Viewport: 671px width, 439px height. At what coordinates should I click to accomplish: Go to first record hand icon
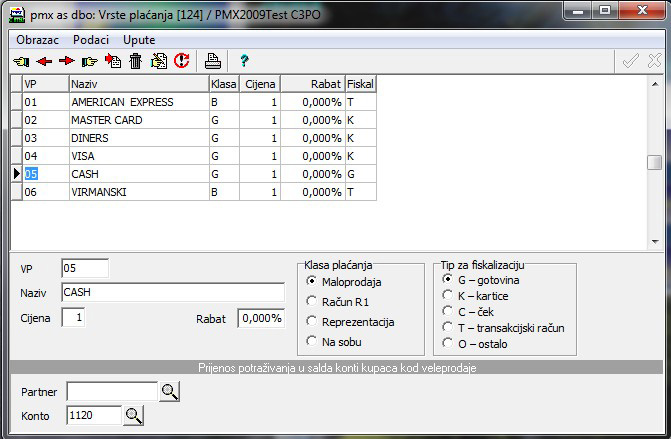[x=21, y=61]
